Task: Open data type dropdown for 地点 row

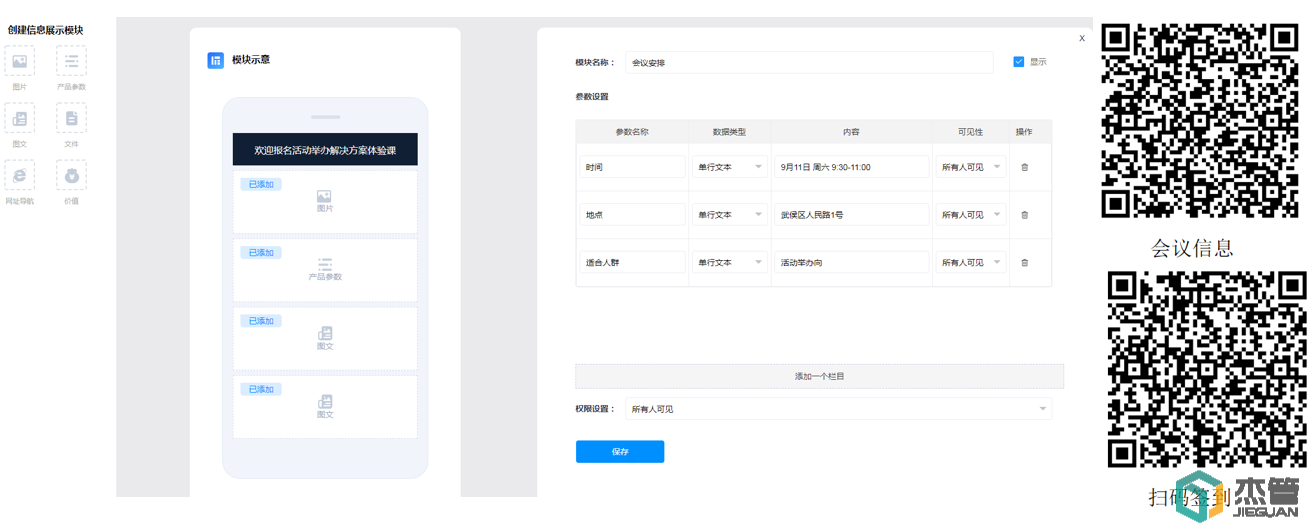Action: (729, 215)
